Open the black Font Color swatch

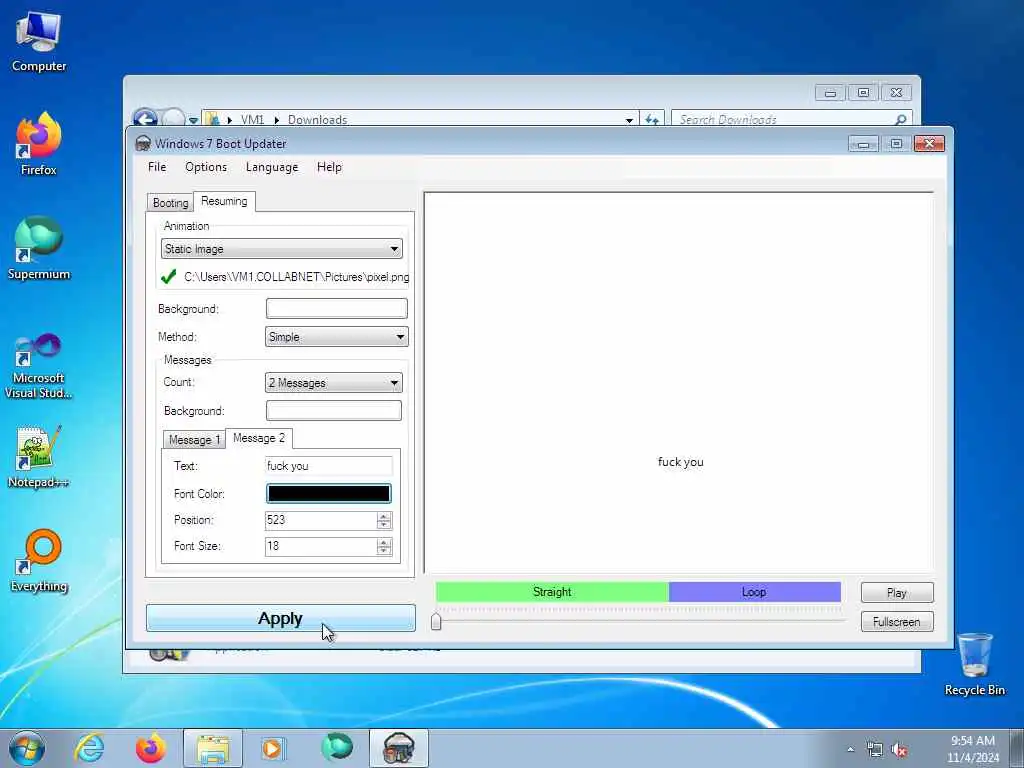[328, 494]
